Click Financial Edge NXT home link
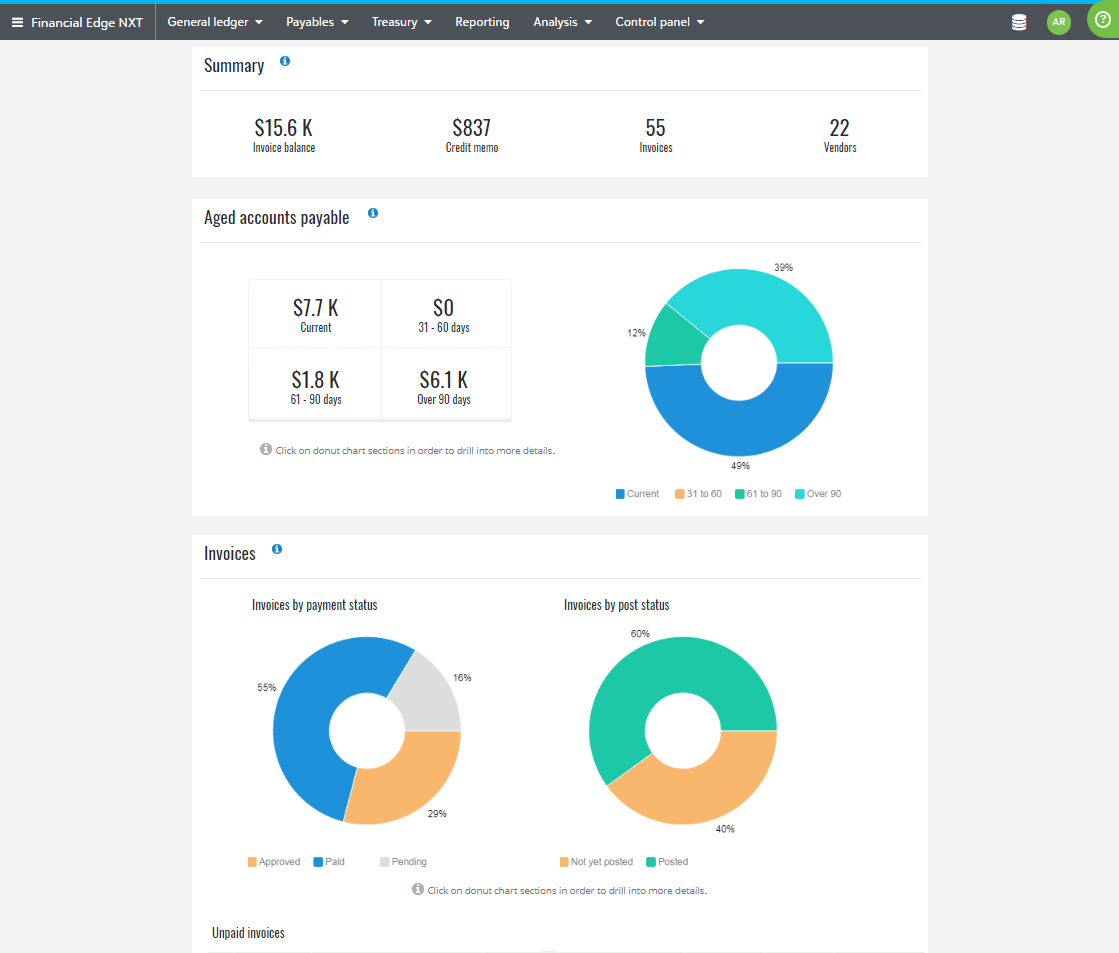 tap(87, 20)
